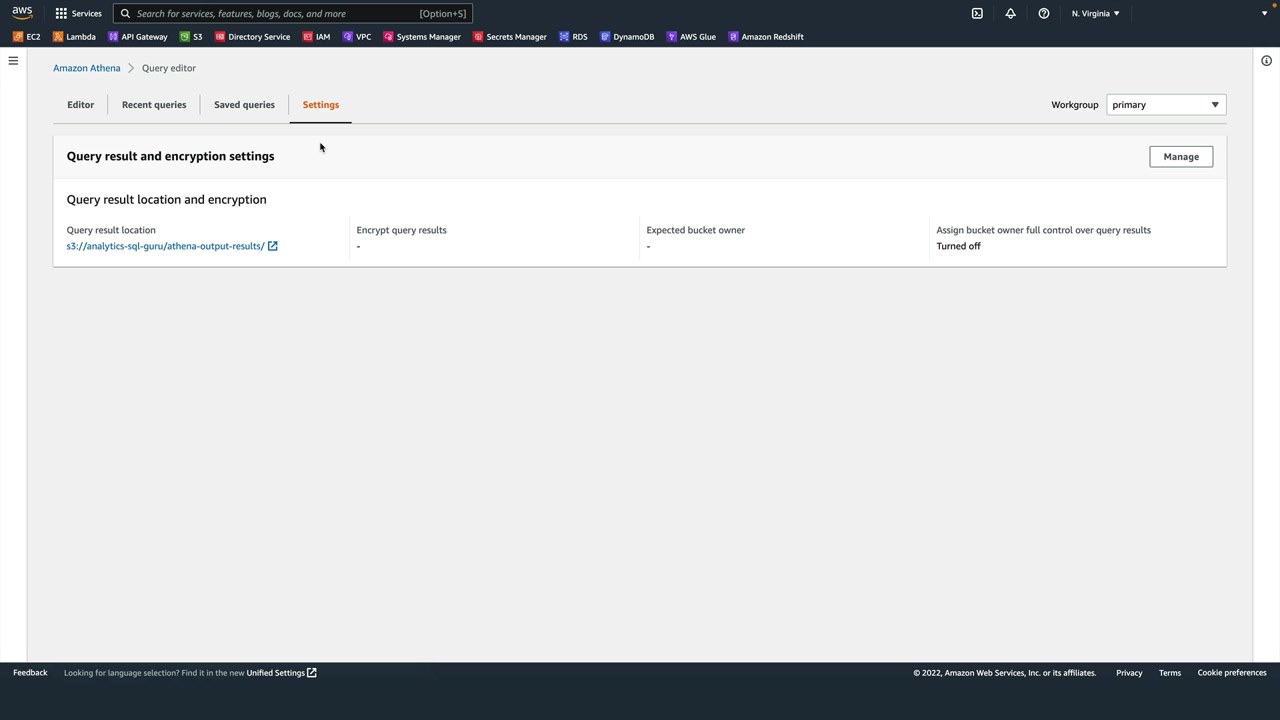Open Systems Manager from the favorites bar

pos(422,37)
